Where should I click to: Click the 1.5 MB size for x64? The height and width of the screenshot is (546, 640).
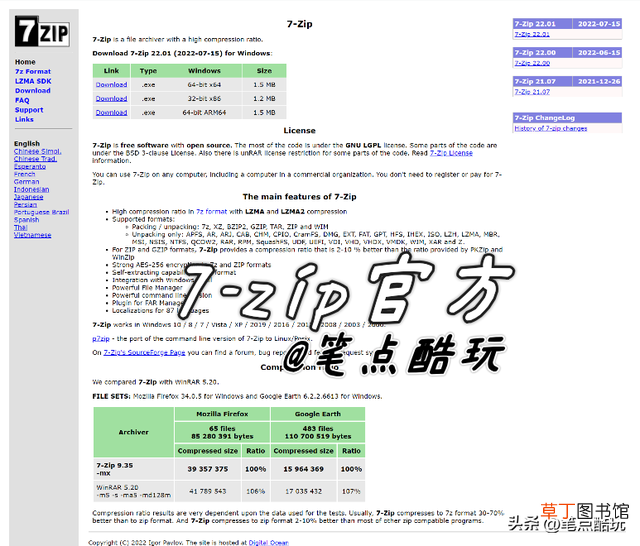pyautogui.click(x=264, y=85)
